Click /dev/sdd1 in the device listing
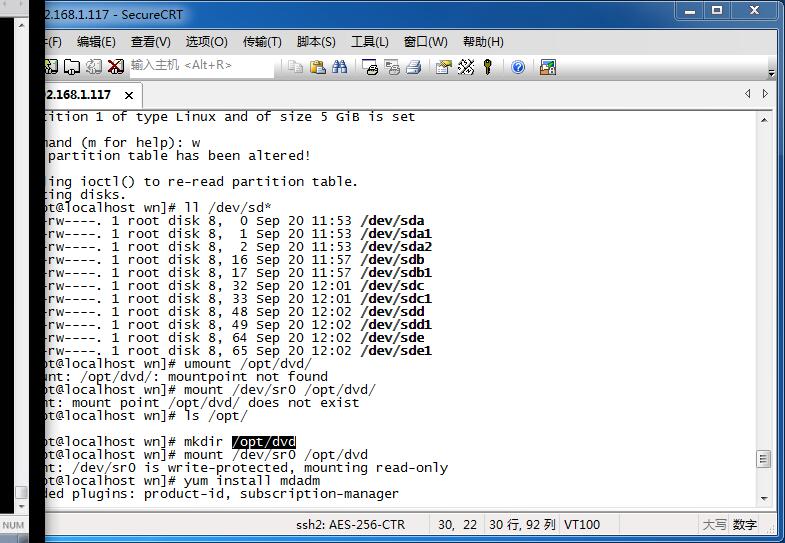Viewport: 785px width, 543px height. [x=396, y=325]
